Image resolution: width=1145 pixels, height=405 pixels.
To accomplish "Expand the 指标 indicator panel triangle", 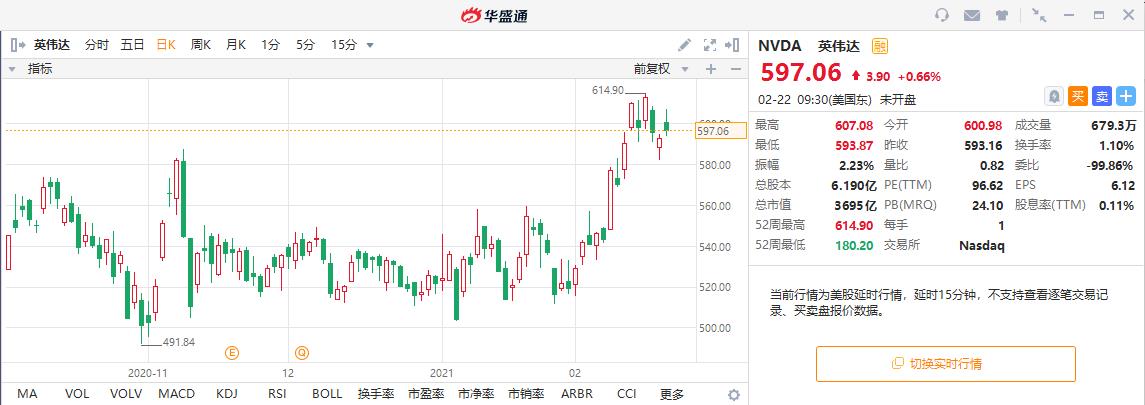I will pyautogui.click(x=13, y=69).
